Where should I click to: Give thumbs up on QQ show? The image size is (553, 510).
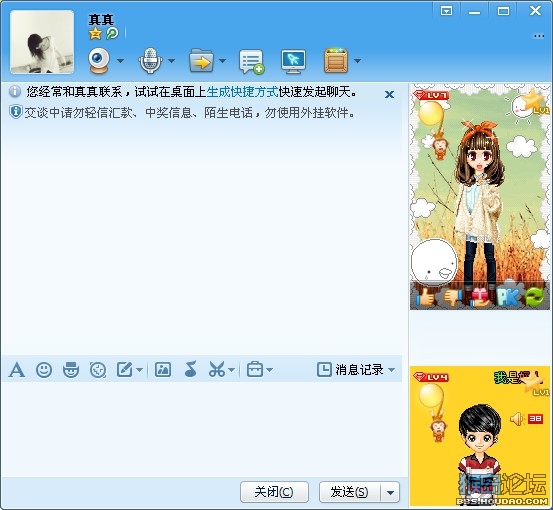tap(425, 297)
